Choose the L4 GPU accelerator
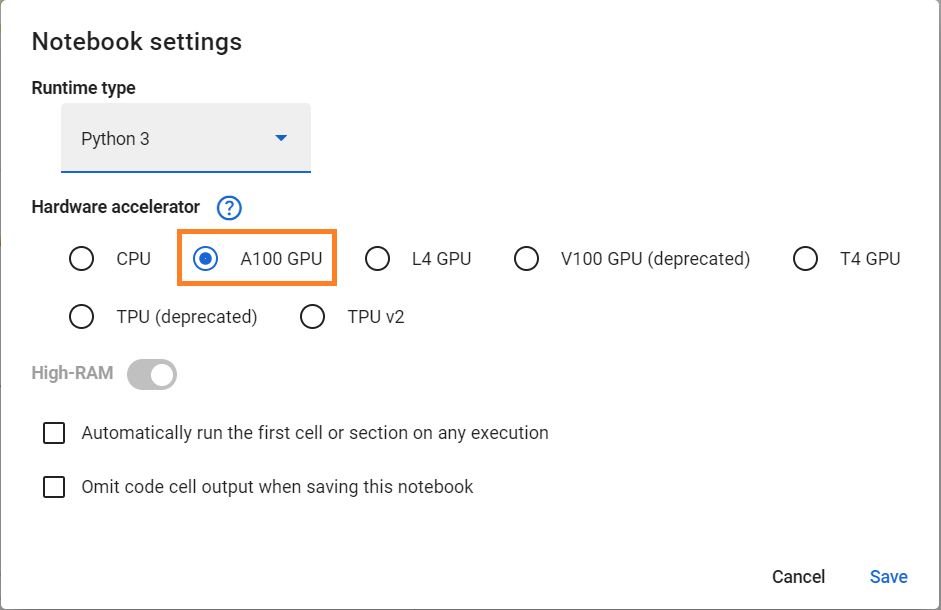This screenshot has height=610, width=941. pyautogui.click(x=377, y=259)
